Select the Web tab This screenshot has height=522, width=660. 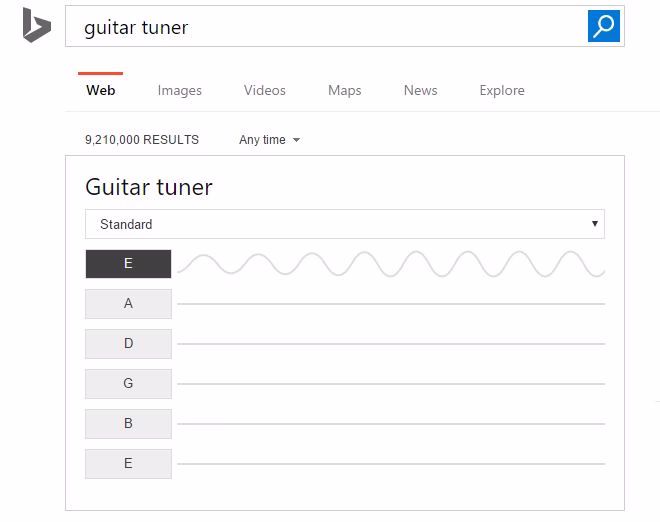(x=101, y=90)
